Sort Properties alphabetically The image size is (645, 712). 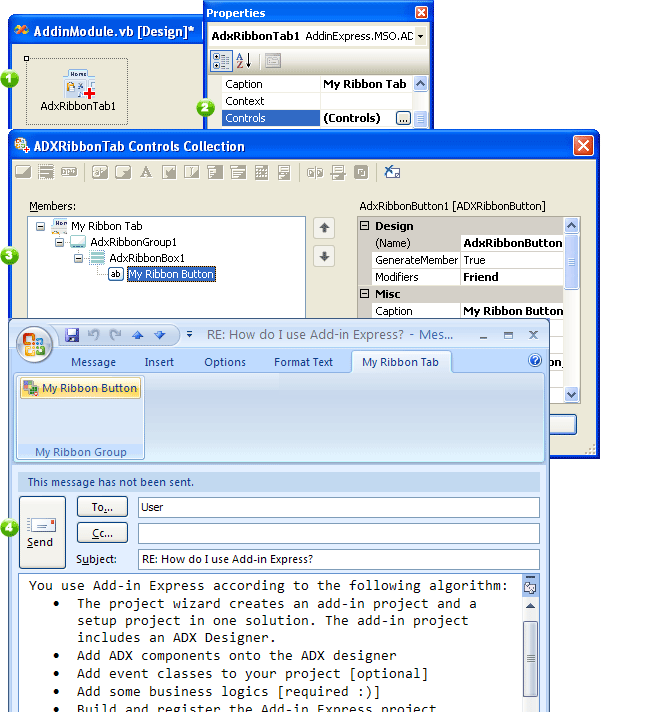coord(243,61)
